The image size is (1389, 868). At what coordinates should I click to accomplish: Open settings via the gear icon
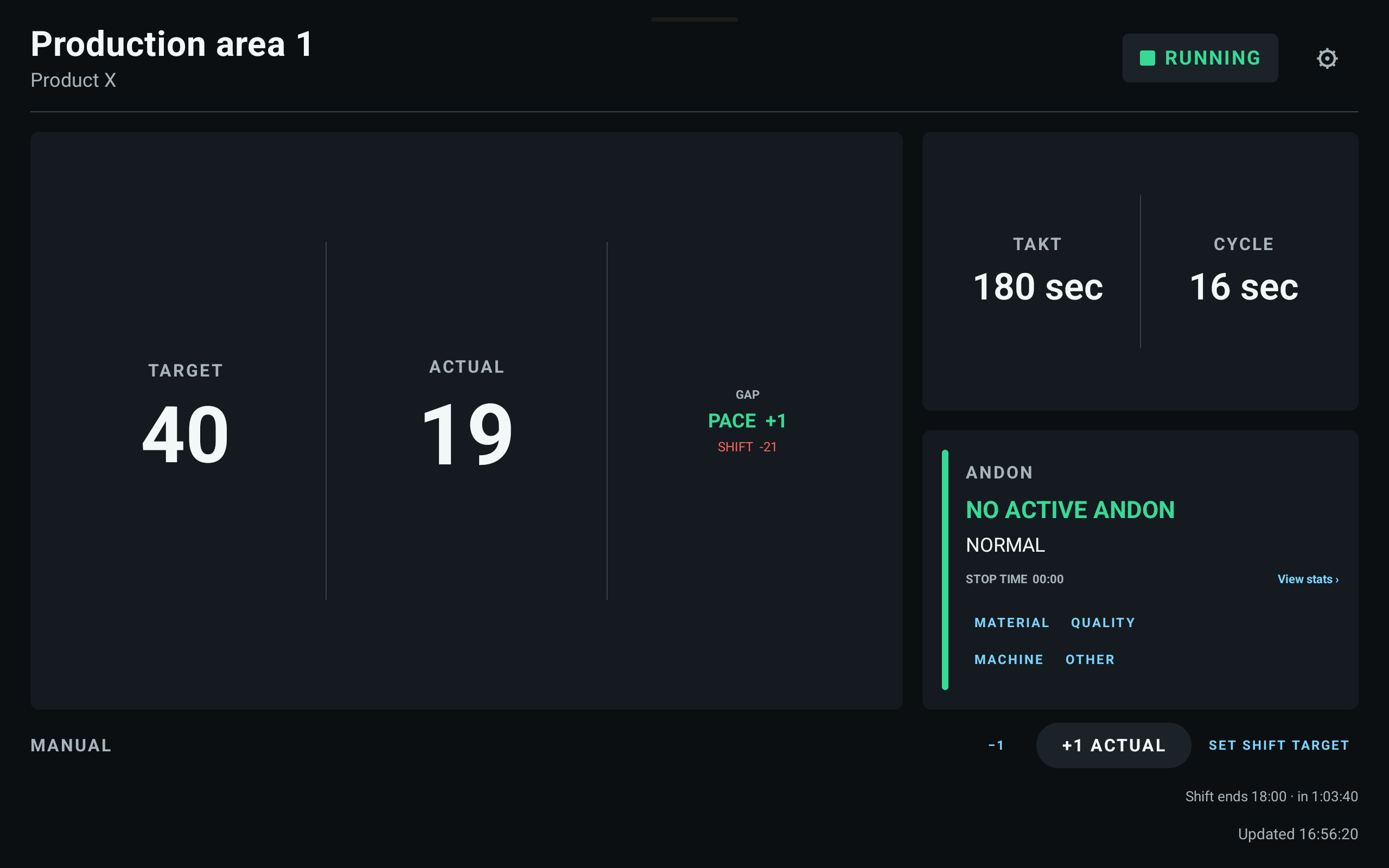coord(1327,58)
